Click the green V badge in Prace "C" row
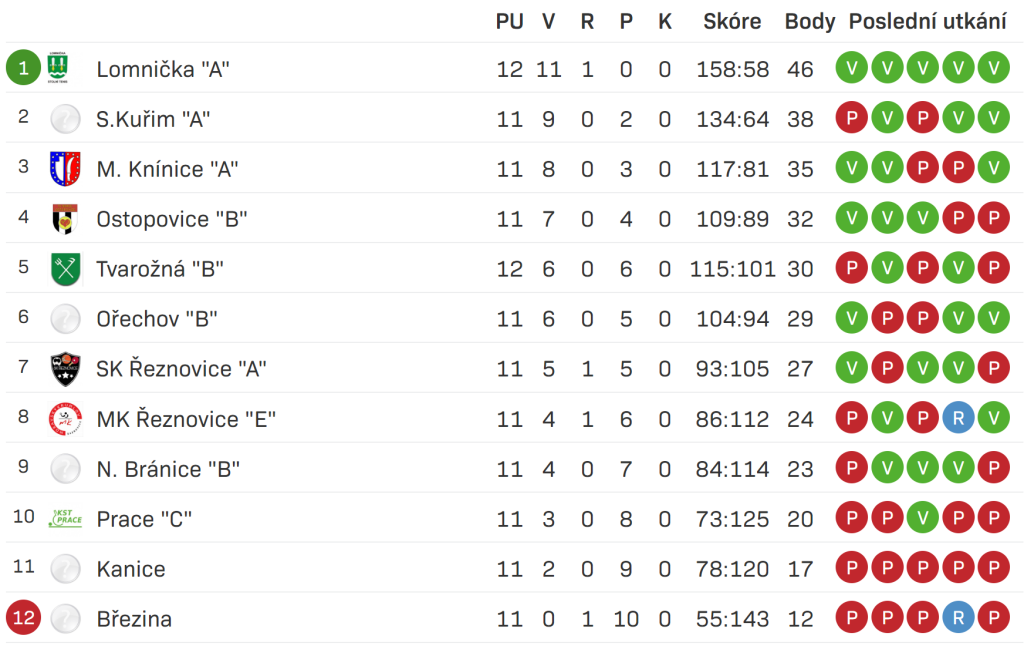 tap(923, 518)
